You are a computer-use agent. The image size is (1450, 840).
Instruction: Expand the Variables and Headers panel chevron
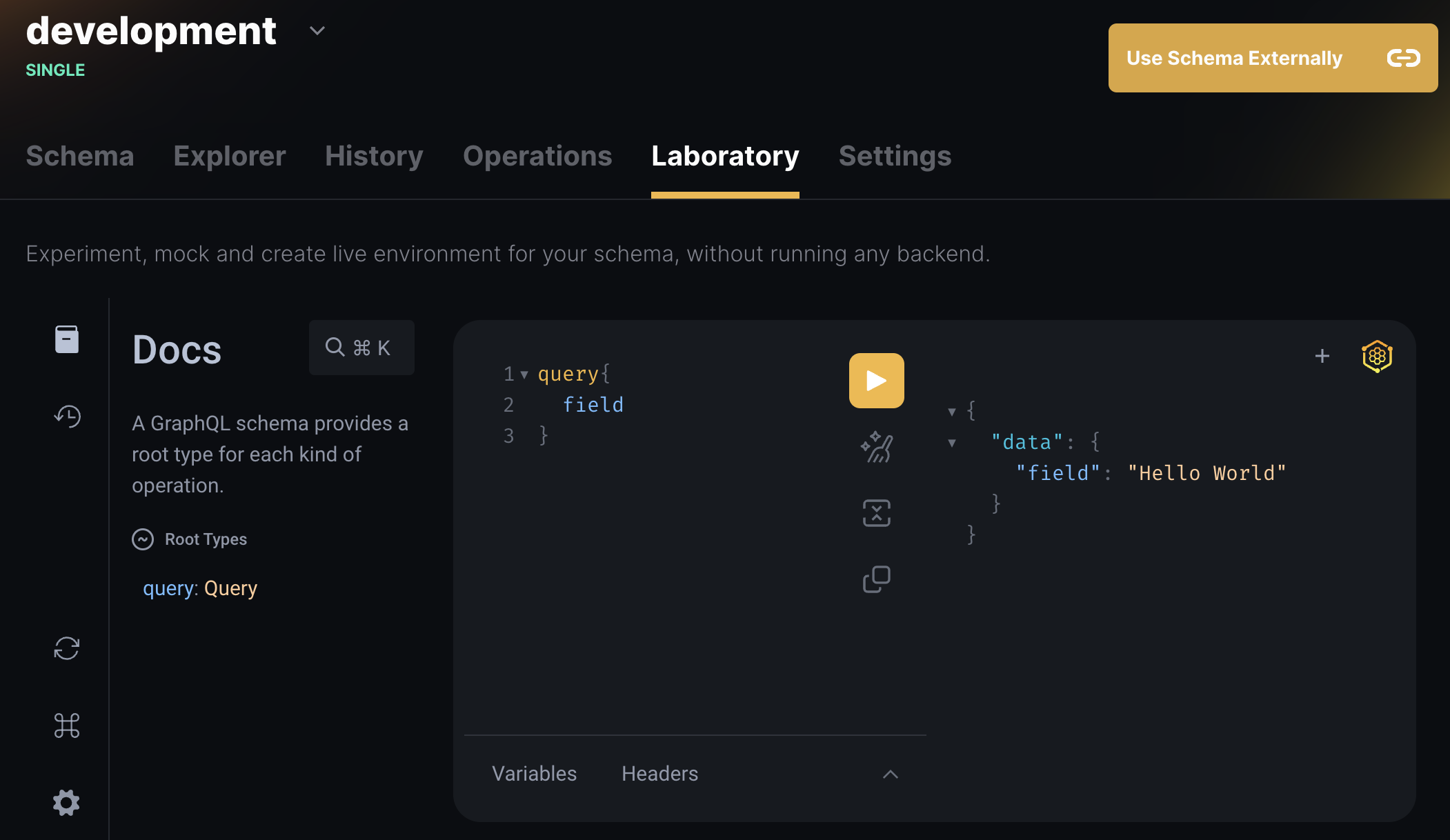pos(890,774)
